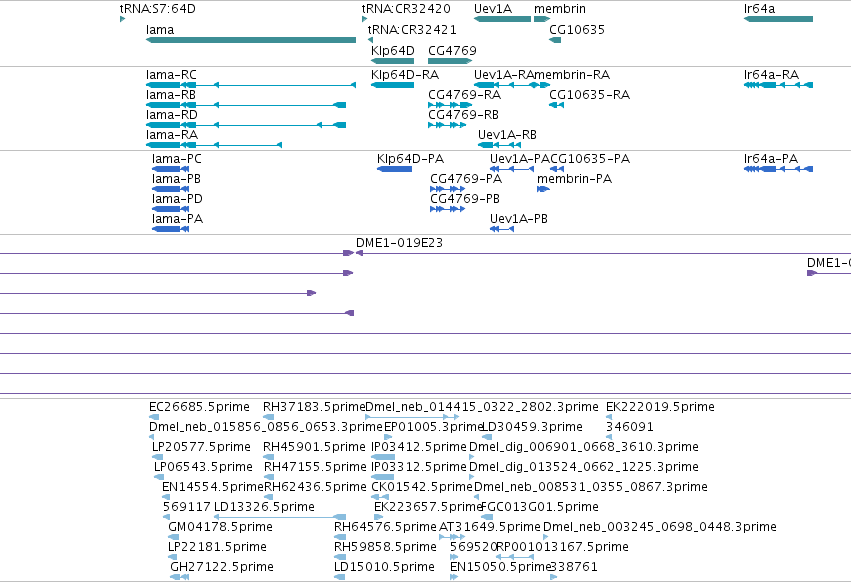This screenshot has width=851, height=582.
Task: Select the lama-RB transcript label
Action: (170, 94)
